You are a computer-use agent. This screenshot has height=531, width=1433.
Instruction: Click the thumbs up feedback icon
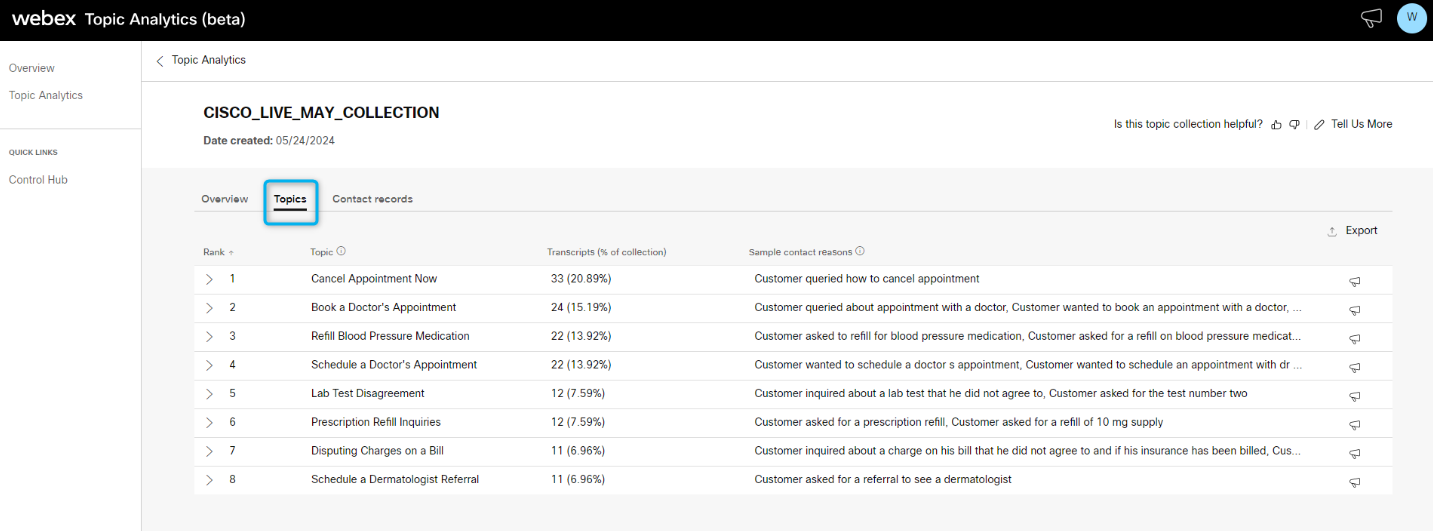pos(1276,125)
